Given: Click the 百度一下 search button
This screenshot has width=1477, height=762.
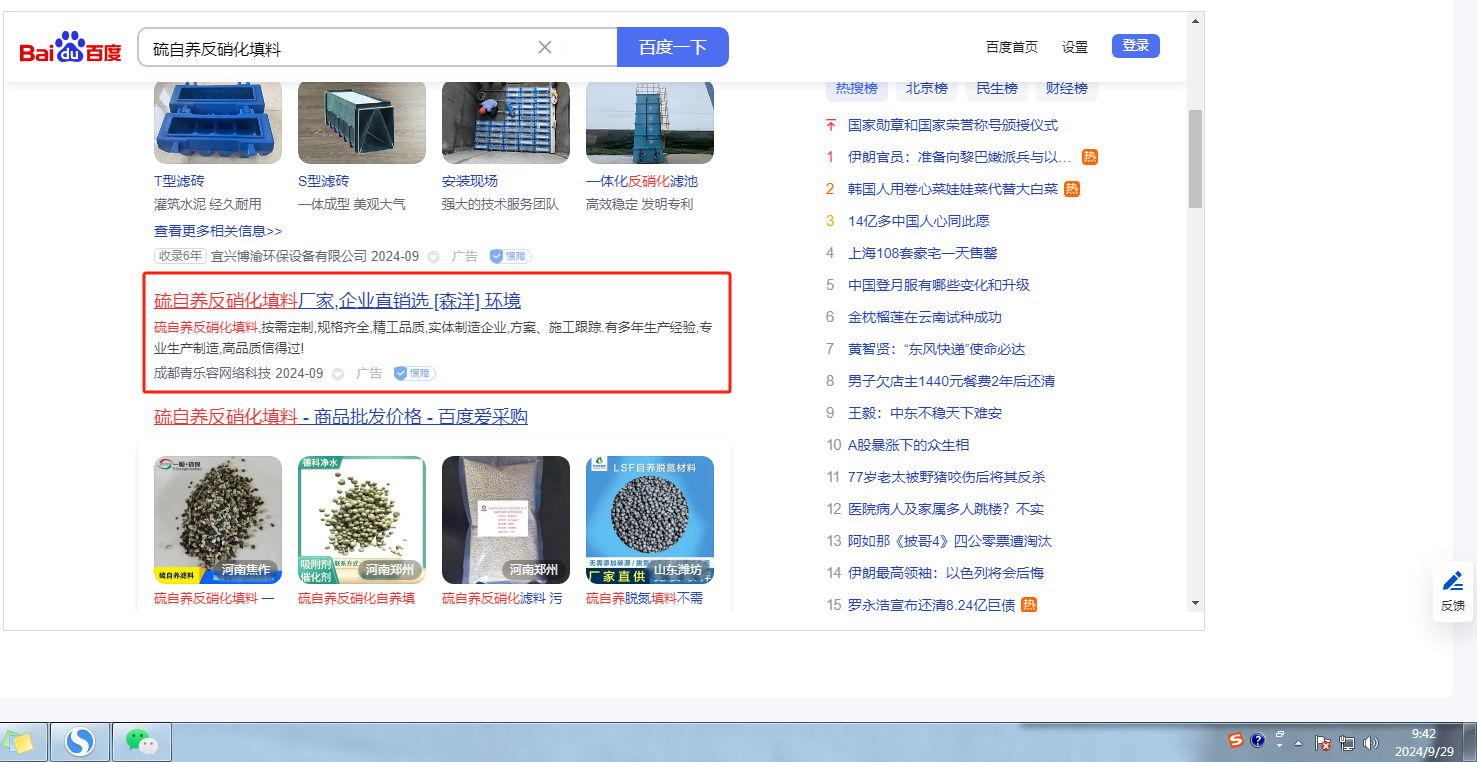Looking at the screenshot, I should [x=673, y=47].
